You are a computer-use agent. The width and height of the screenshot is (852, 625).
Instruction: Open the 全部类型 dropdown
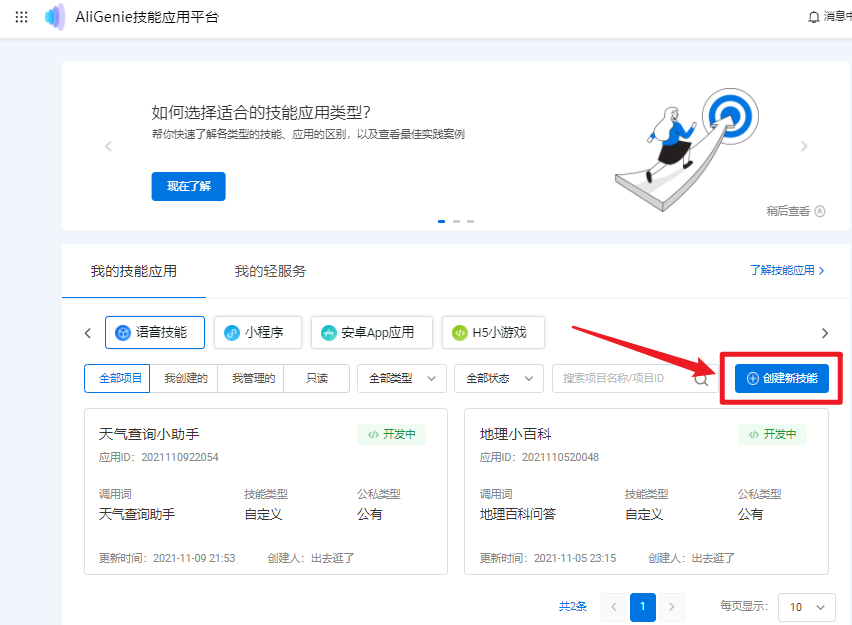(402, 378)
